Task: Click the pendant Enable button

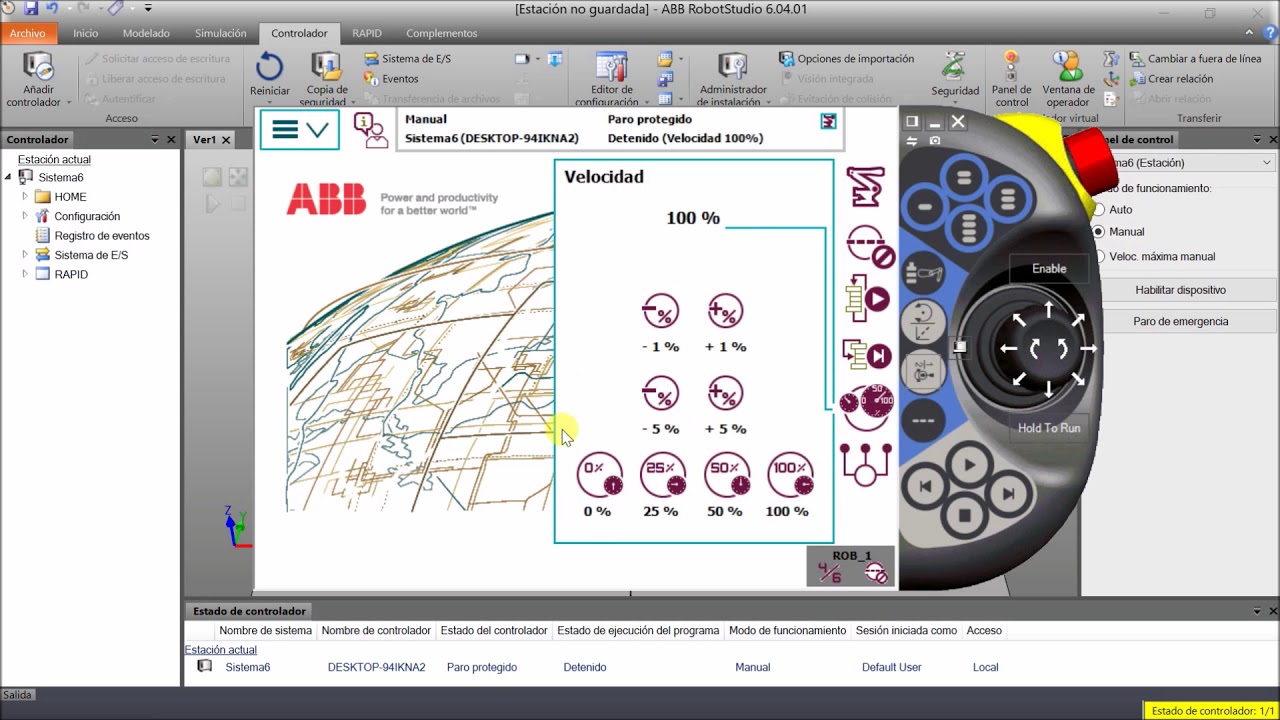Action: [1049, 269]
